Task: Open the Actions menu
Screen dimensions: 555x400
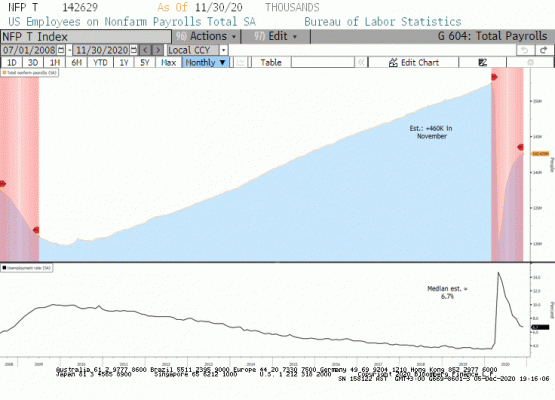Action: coord(206,36)
